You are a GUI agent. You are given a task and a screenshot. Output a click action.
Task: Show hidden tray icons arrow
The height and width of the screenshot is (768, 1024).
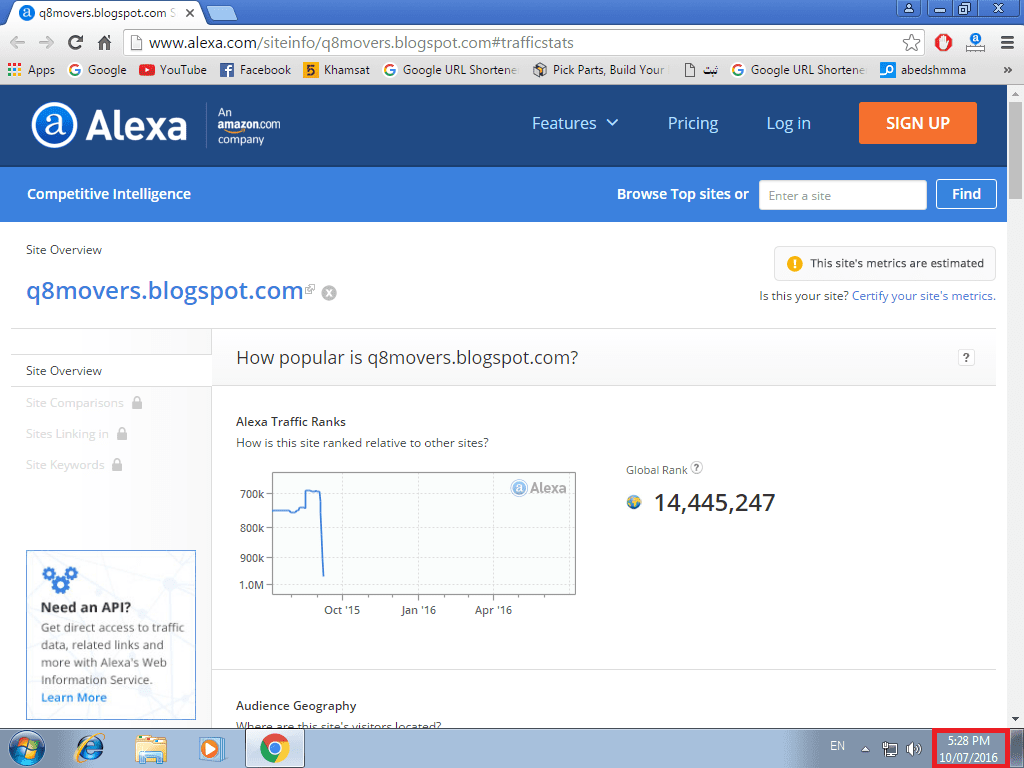[x=865, y=749]
